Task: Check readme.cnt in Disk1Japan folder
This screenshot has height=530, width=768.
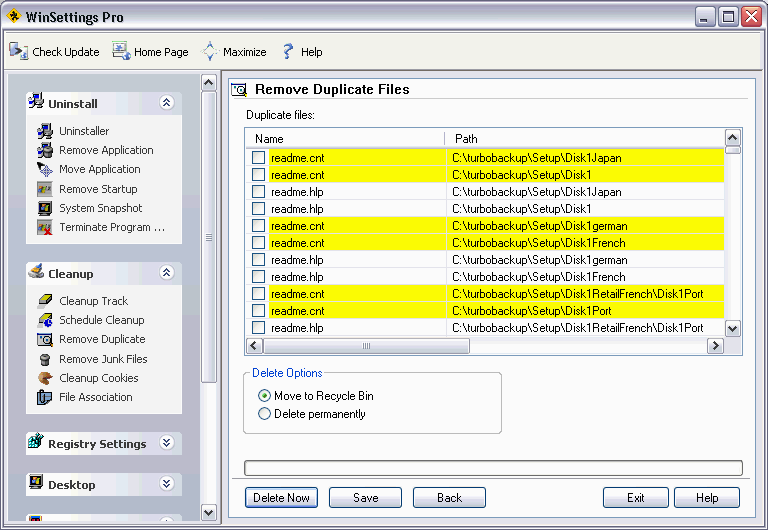Action: [258, 158]
